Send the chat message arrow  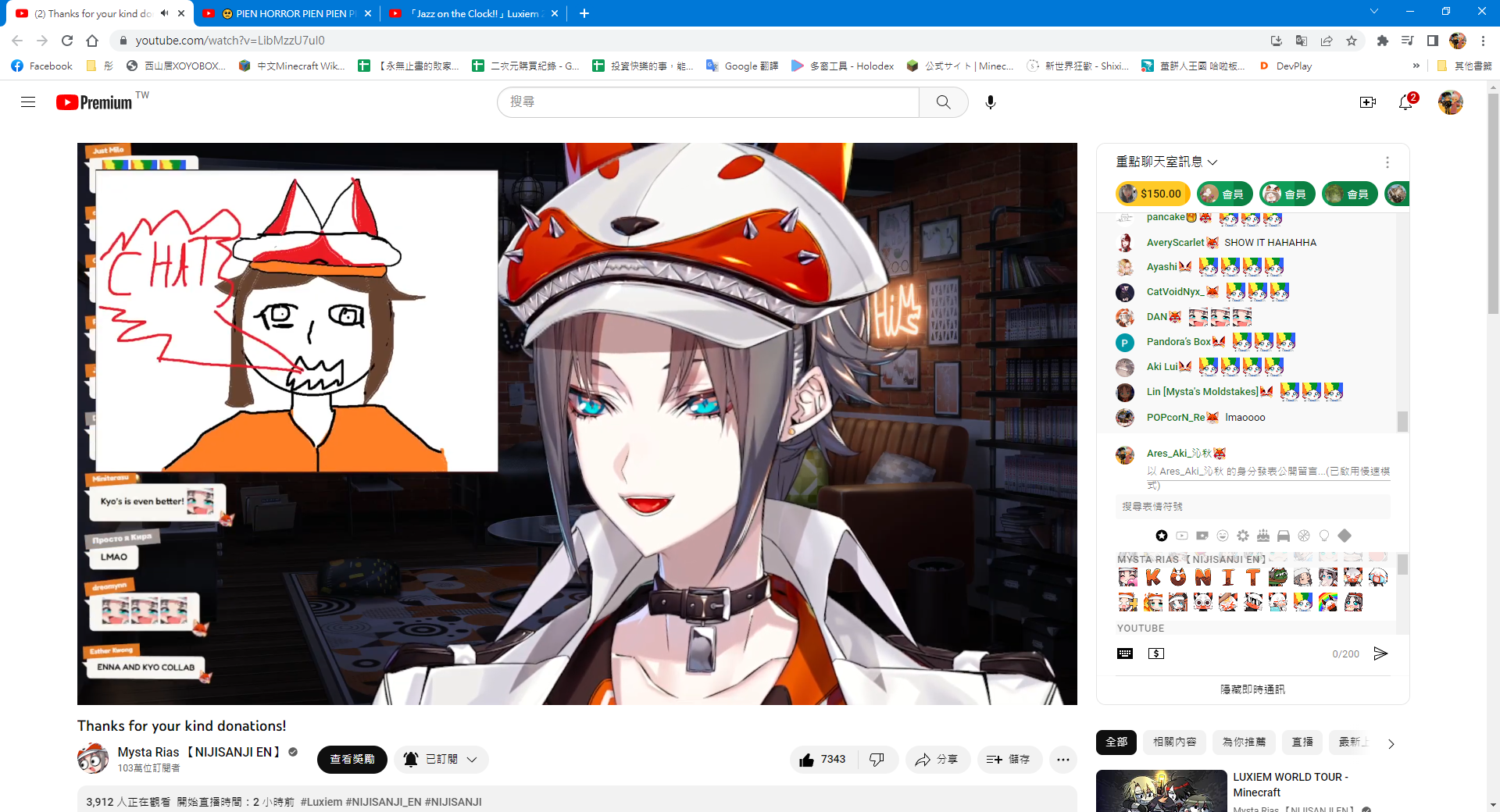tap(1380, 654)
